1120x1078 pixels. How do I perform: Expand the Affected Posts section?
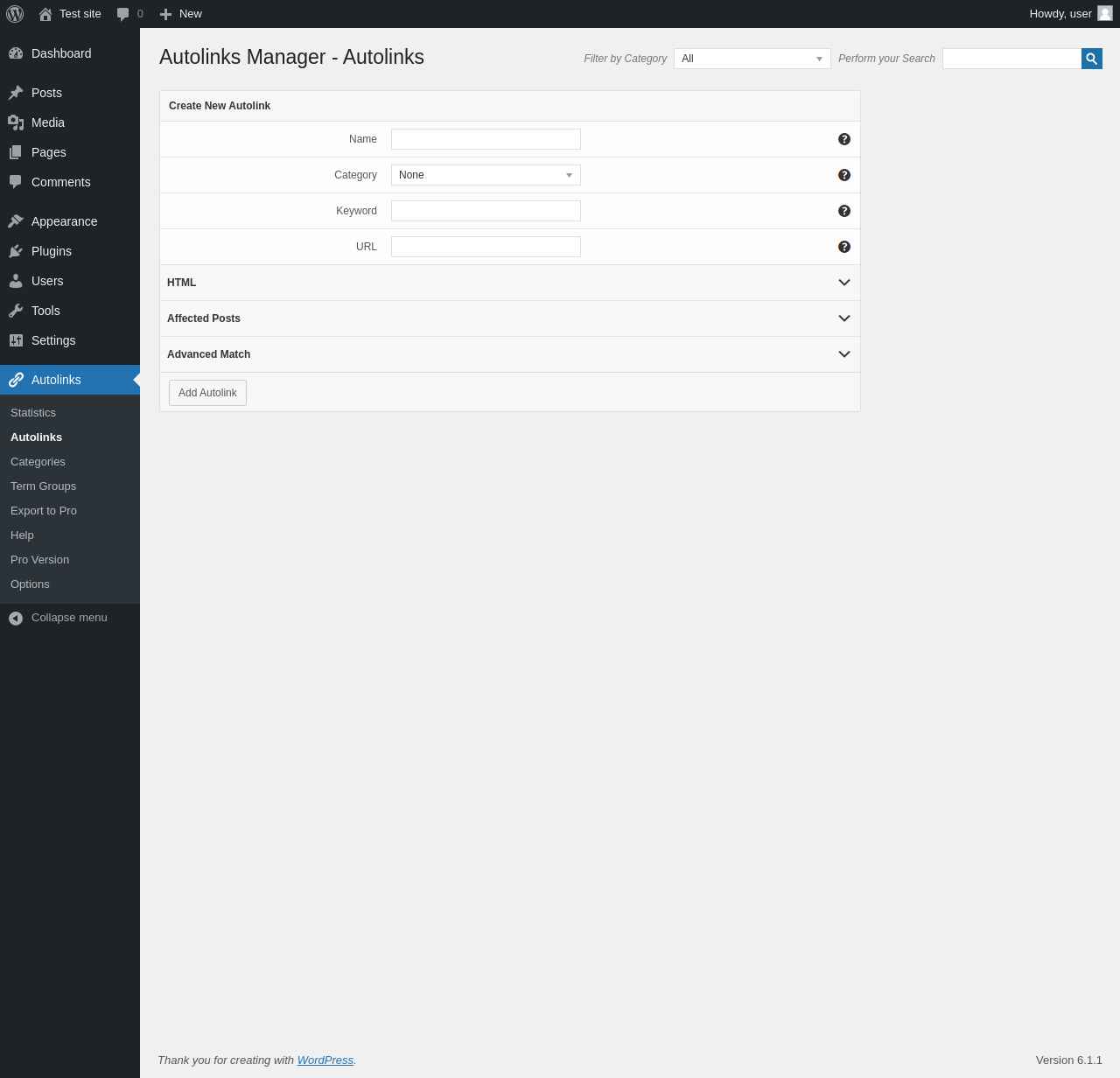click(510, 318)
